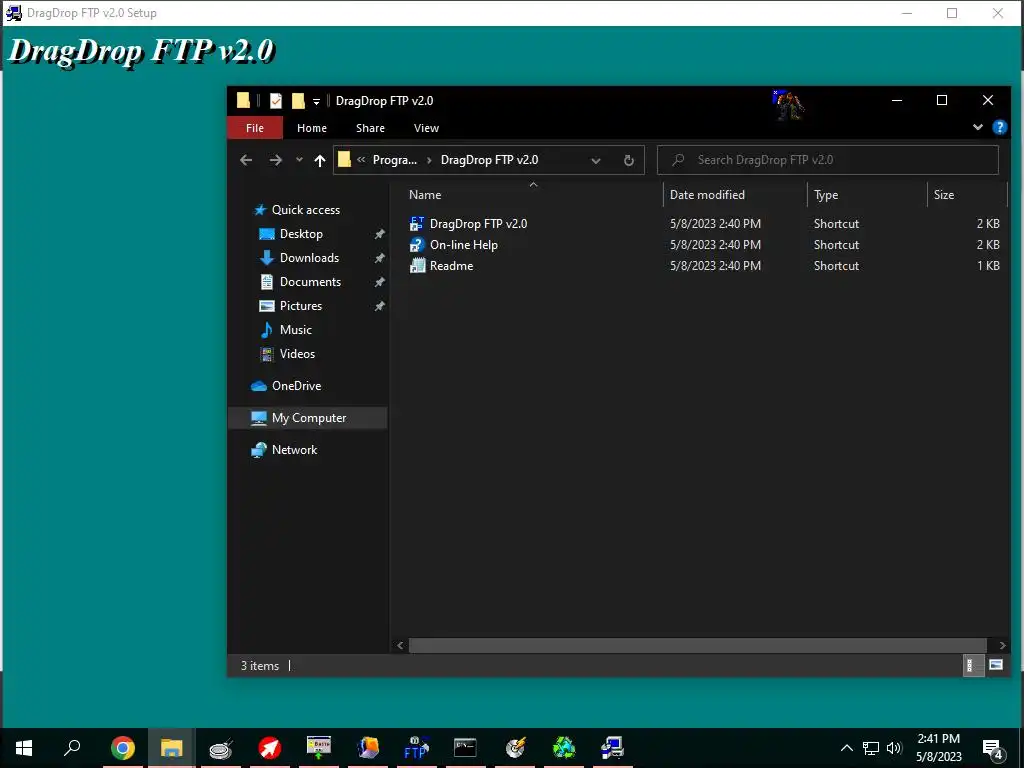Viewport: 1024px width, 768px height.
Task: Open the notification center icon
Action: (x=993, y=750)
